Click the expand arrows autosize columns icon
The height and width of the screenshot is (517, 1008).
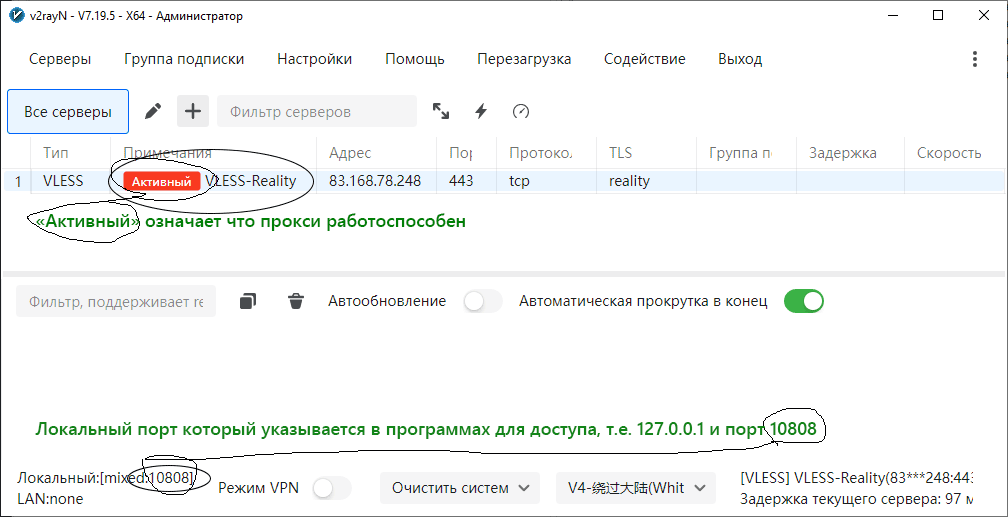click(440, 111)
